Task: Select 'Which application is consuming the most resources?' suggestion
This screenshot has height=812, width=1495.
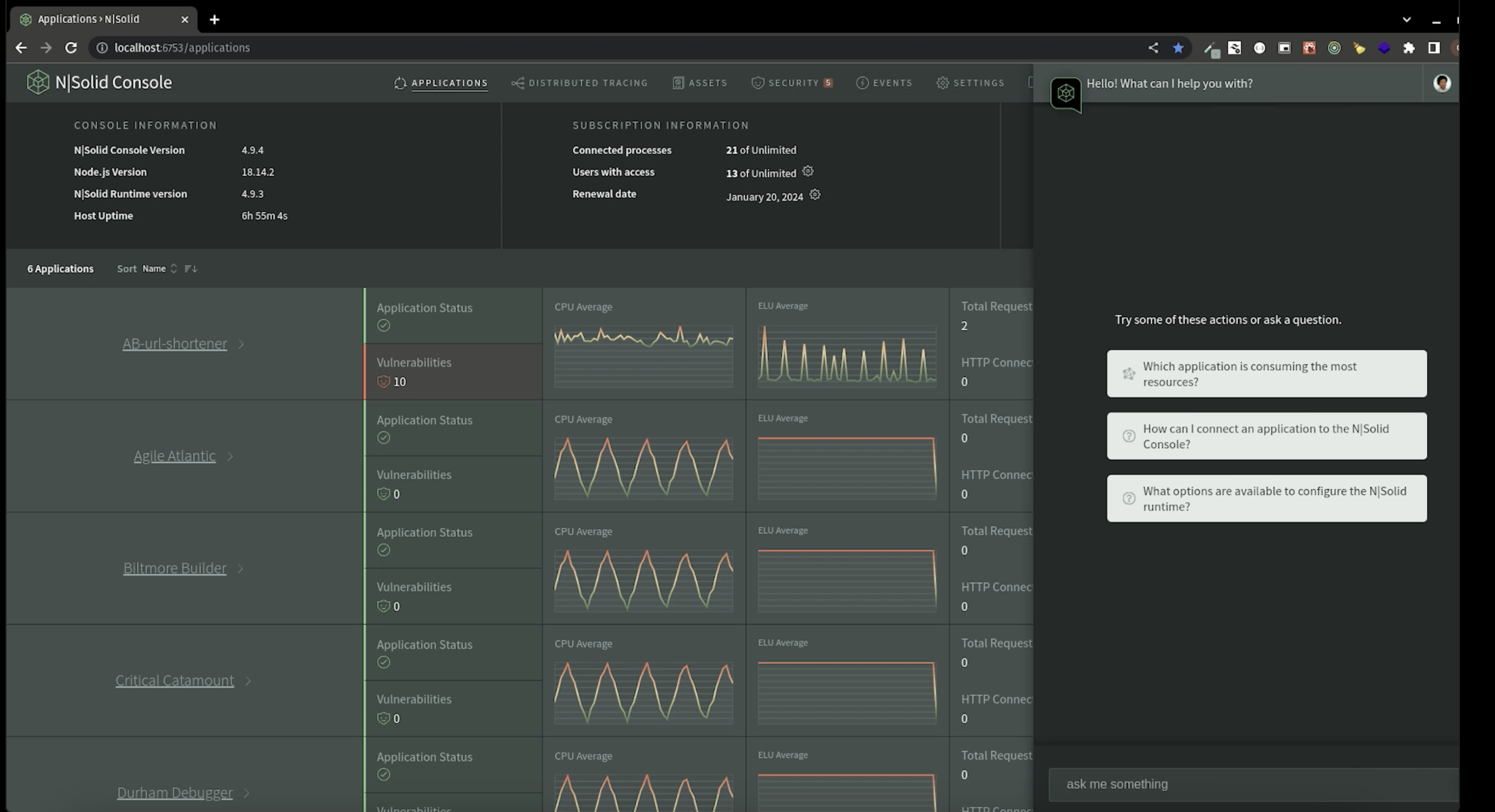Action: 1266,374
